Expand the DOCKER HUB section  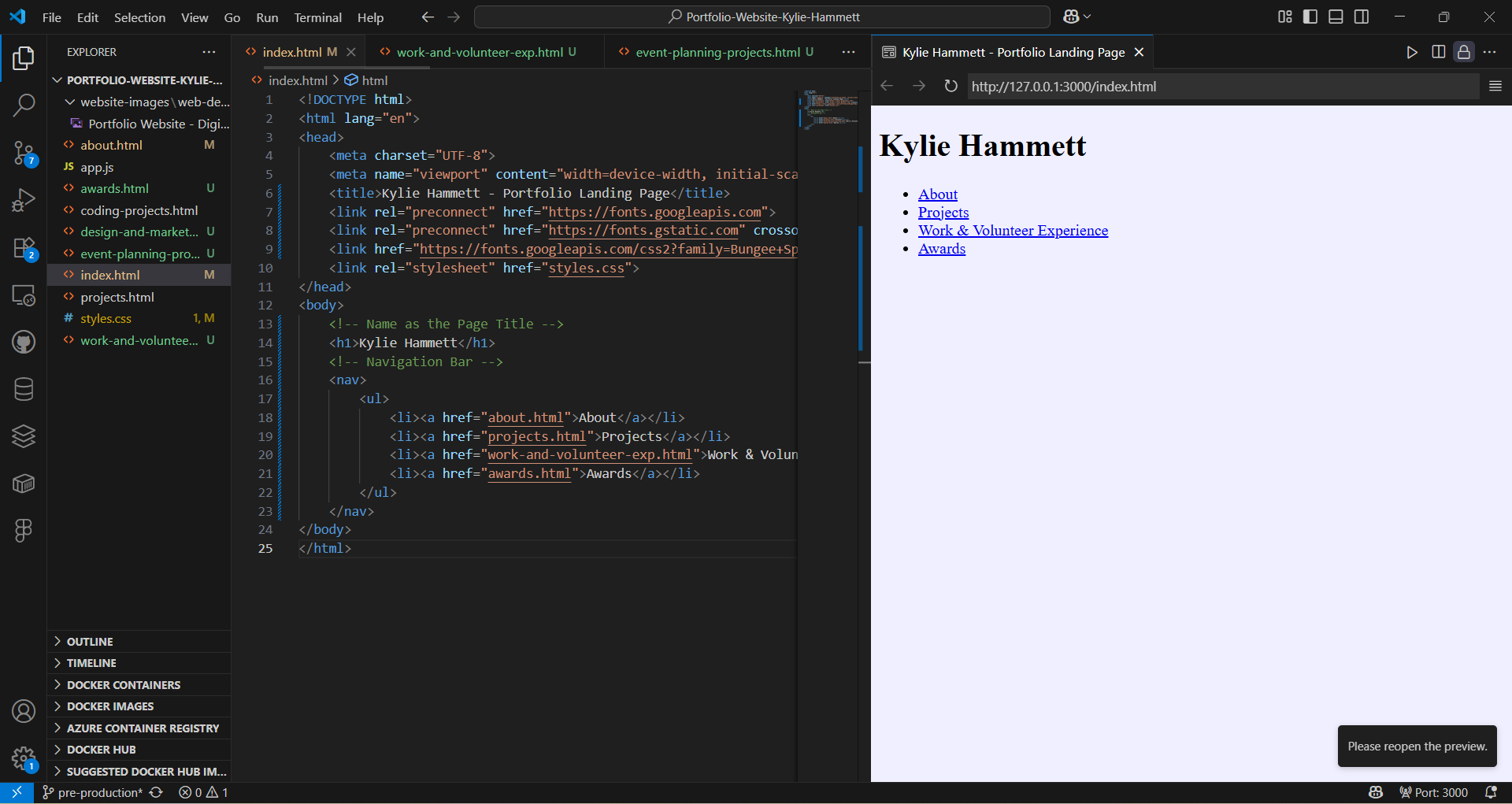pos(139,750)
